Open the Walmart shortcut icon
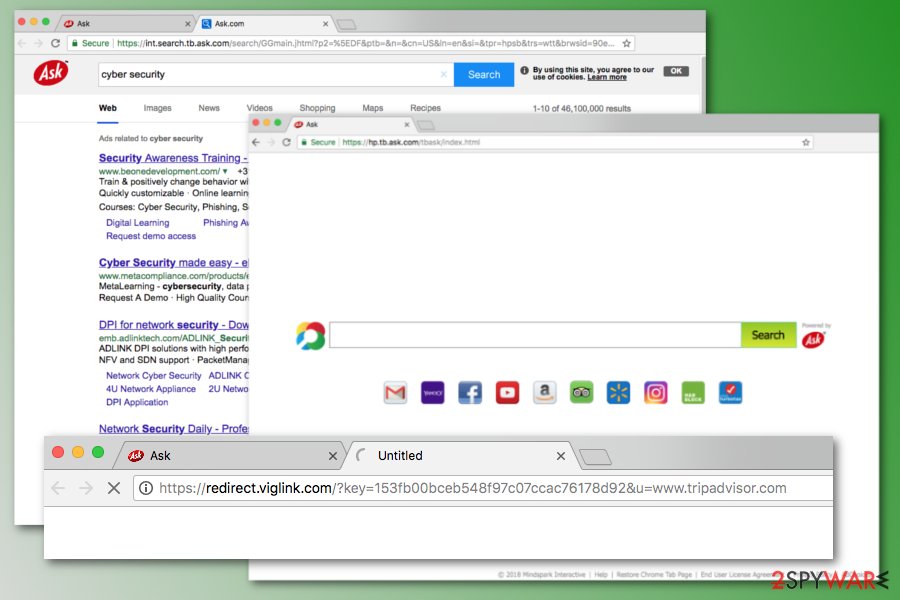The height and width of the screenshot is (600, 900). tap(618, 393)
